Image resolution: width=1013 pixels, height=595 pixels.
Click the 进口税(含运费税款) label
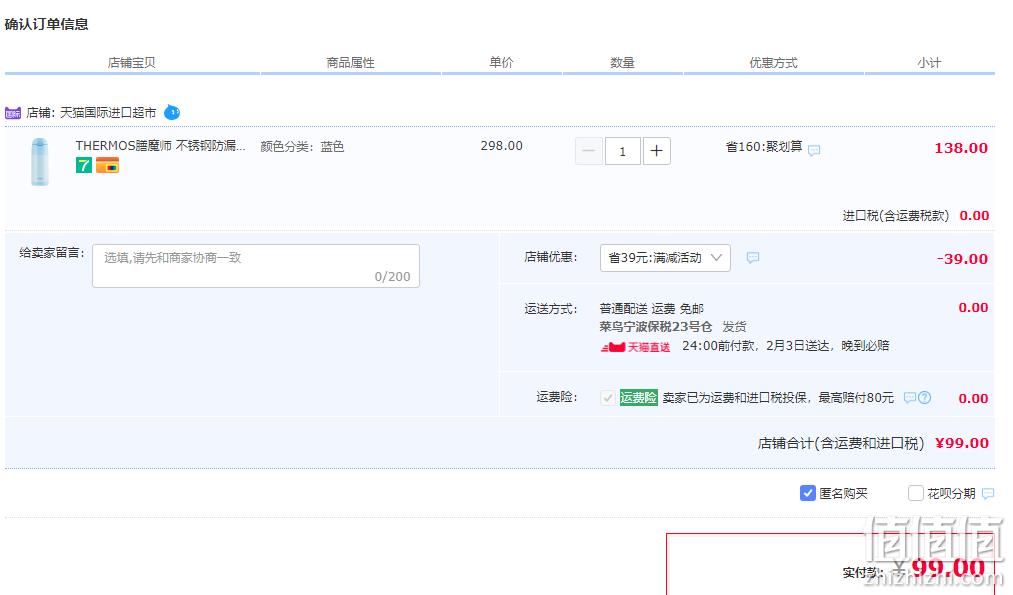click(895, 216)
